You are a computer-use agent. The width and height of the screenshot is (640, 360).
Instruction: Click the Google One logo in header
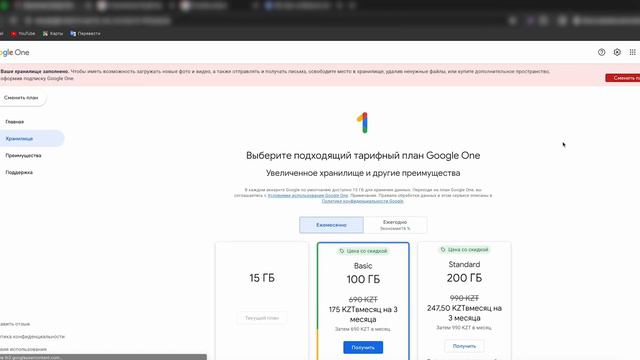(14, 52)
